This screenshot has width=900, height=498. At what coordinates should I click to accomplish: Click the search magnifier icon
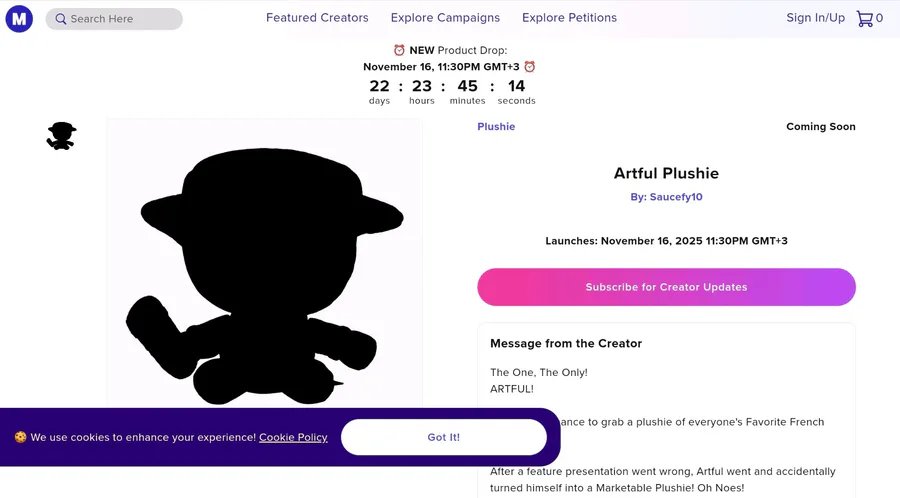click(61, 19)
